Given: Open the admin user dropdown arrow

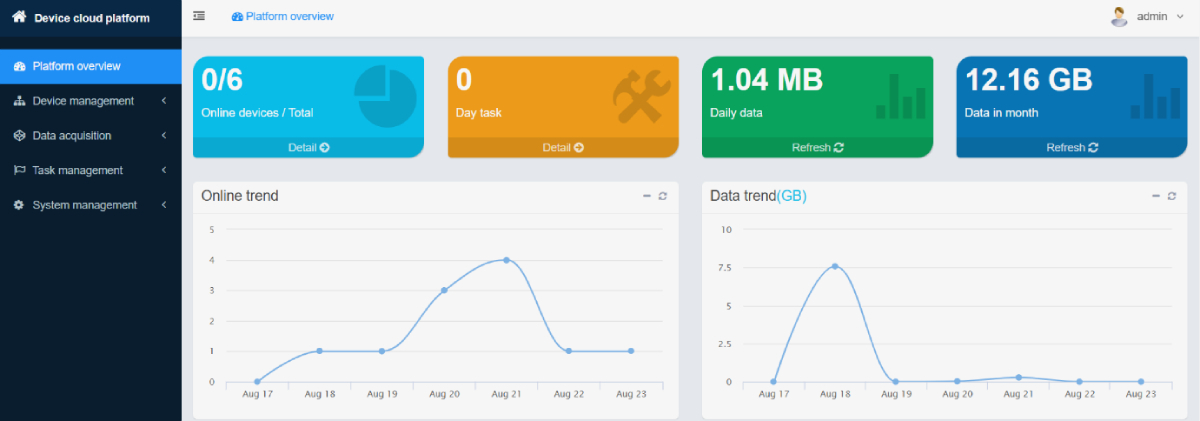Looking at the screenshot, I should (x=1180, y=17).
